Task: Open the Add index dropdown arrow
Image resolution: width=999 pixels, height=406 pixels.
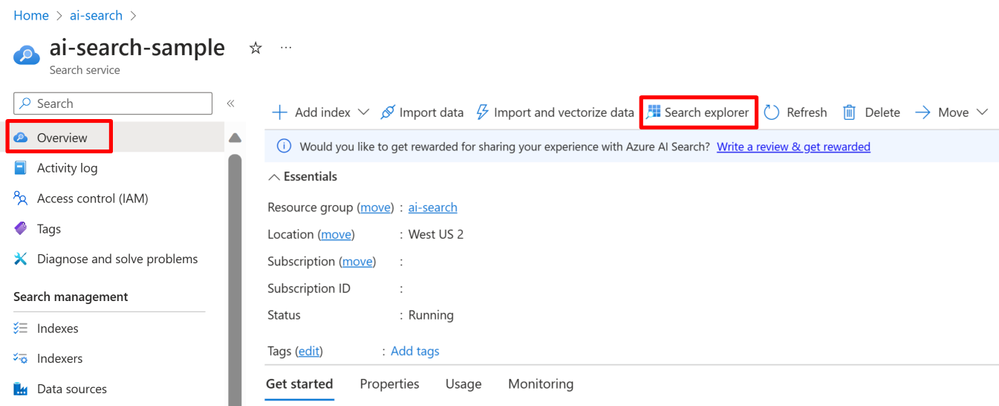Action: [x=363, y=112]
